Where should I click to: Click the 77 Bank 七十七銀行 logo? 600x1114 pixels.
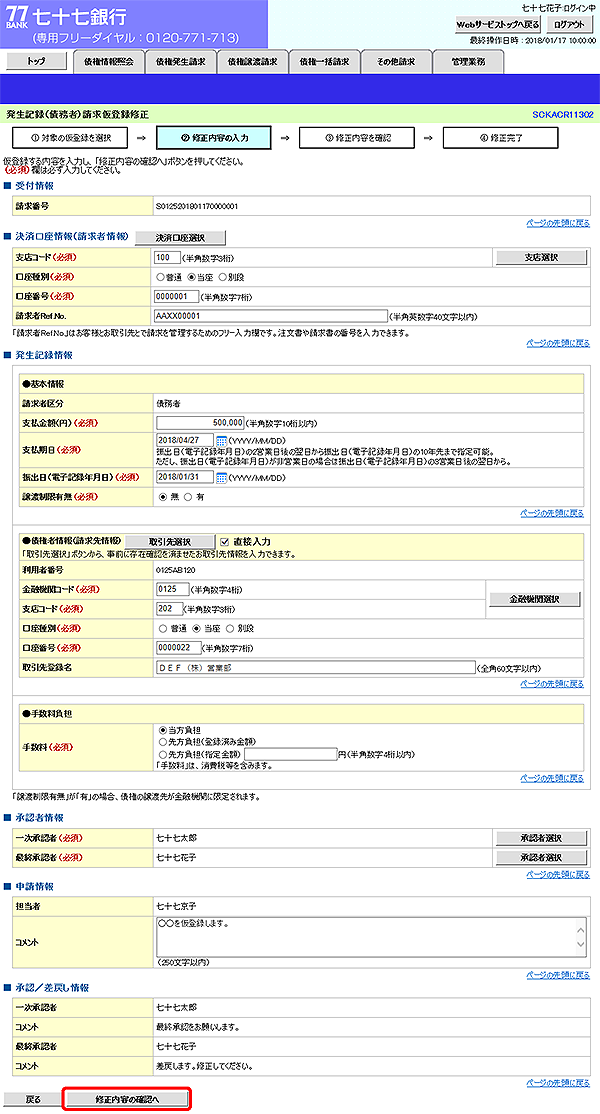66,16
